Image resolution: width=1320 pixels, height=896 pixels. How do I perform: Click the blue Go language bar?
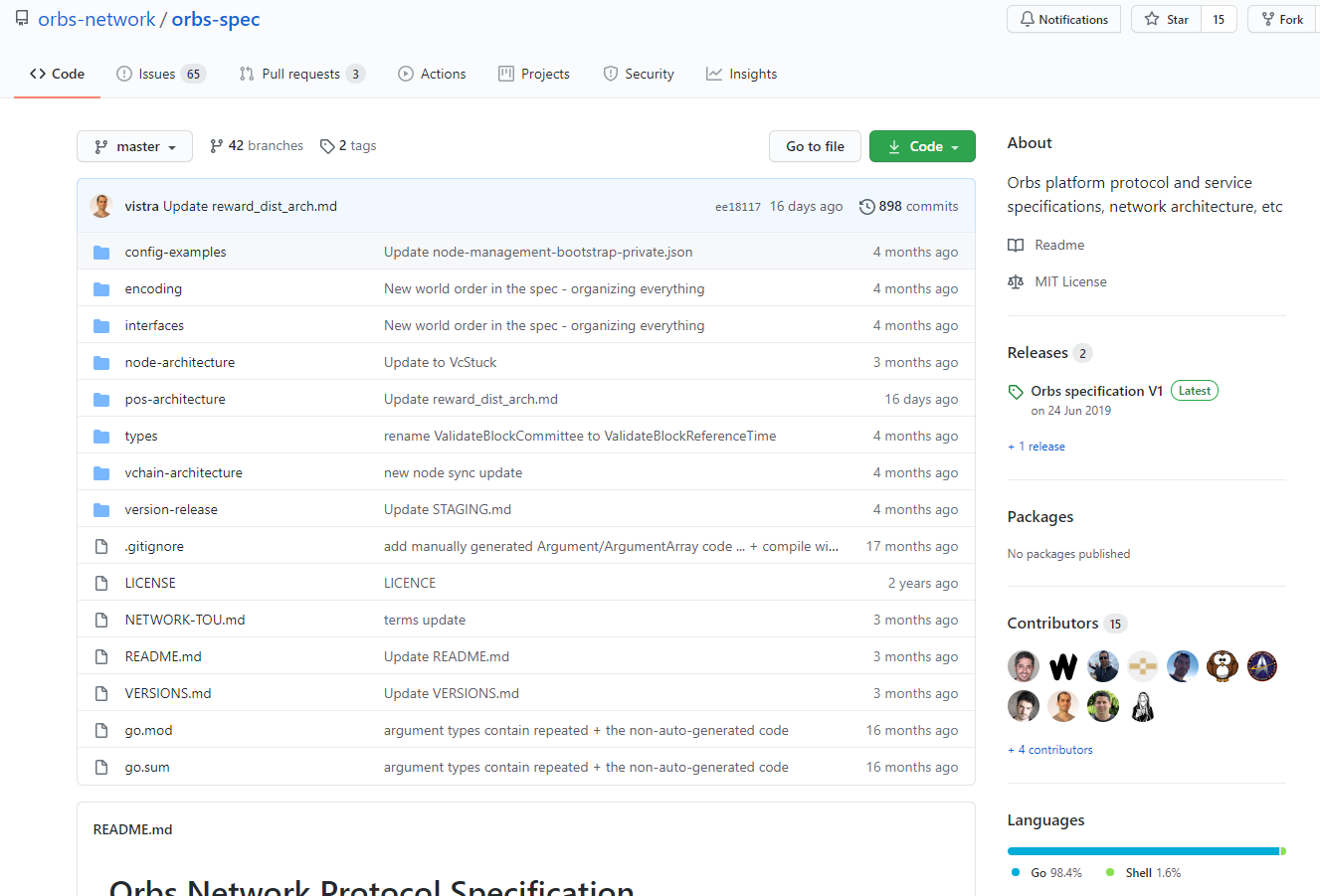pos(1143,851)
